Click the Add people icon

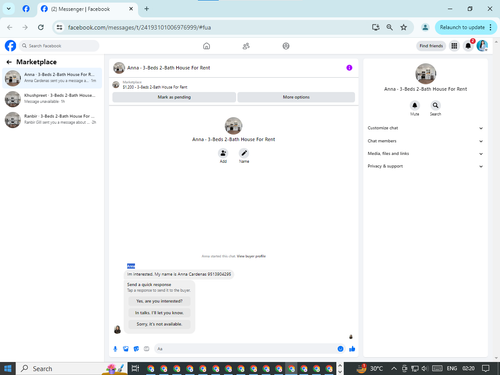[223, 153]
